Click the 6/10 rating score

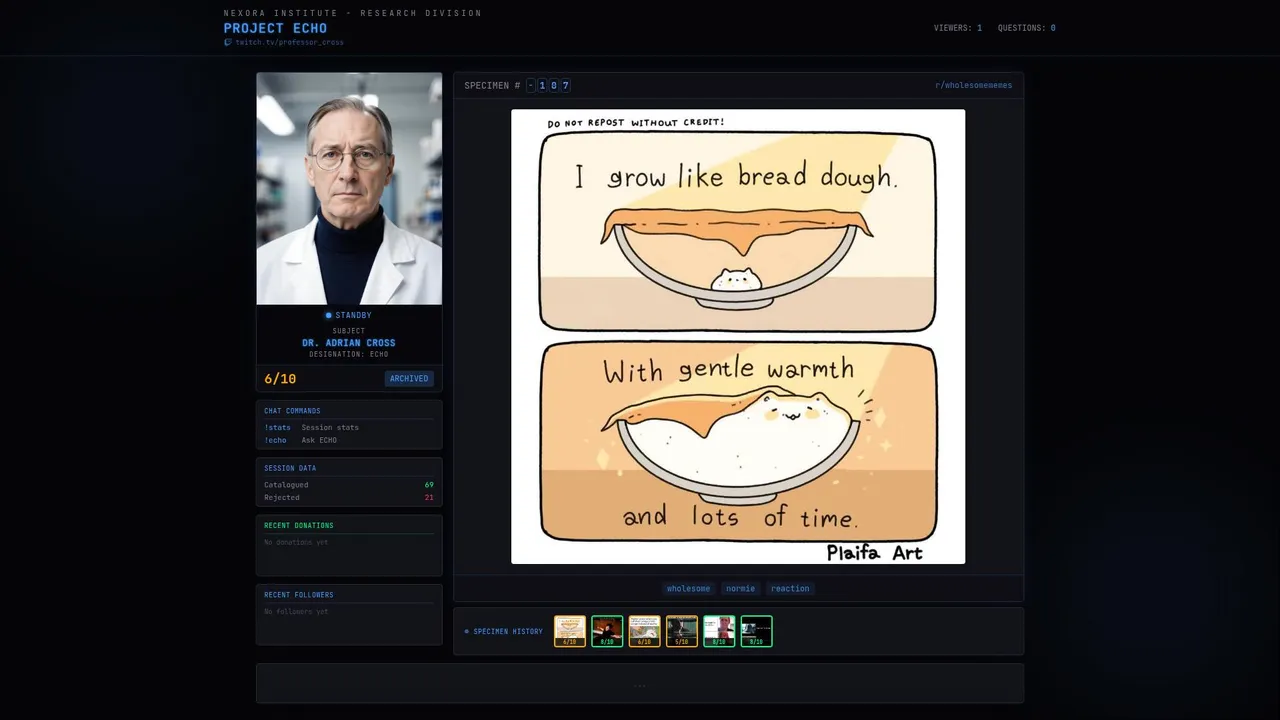280,379
